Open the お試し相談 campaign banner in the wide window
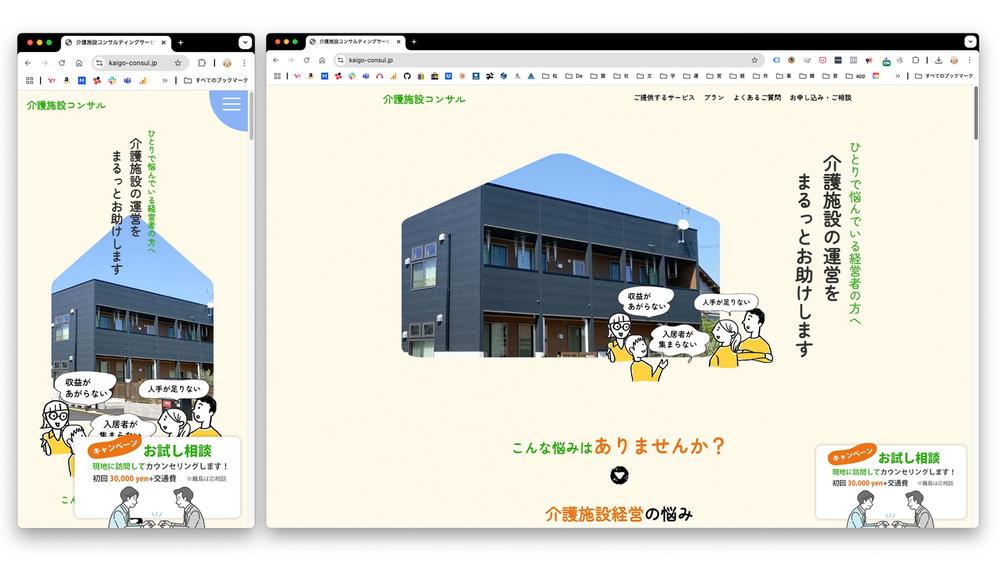This screenshot has height=569, width=999. [891, 484]
